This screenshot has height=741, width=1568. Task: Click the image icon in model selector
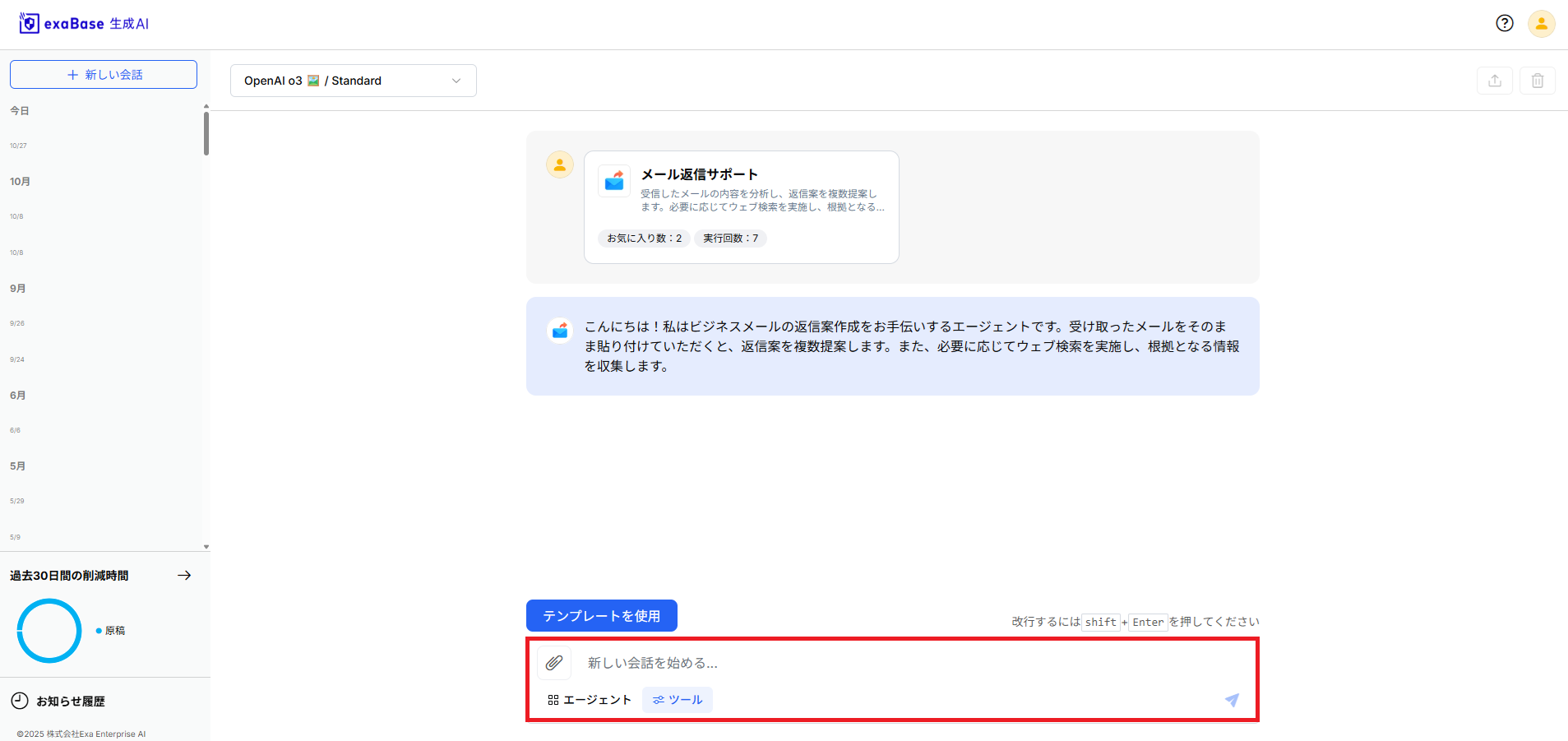(313, 81)
